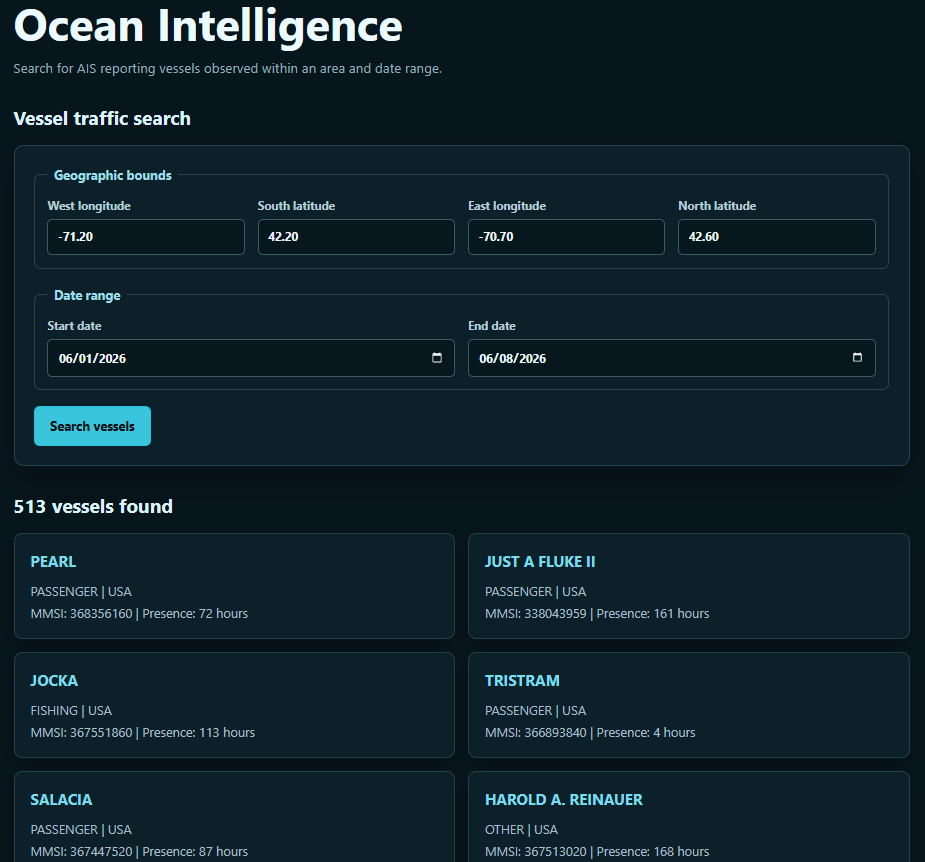Screen dimensions: 925x862
Task: Open the HAROLD A. REINAUER vessel link
Action: [564, 799]
